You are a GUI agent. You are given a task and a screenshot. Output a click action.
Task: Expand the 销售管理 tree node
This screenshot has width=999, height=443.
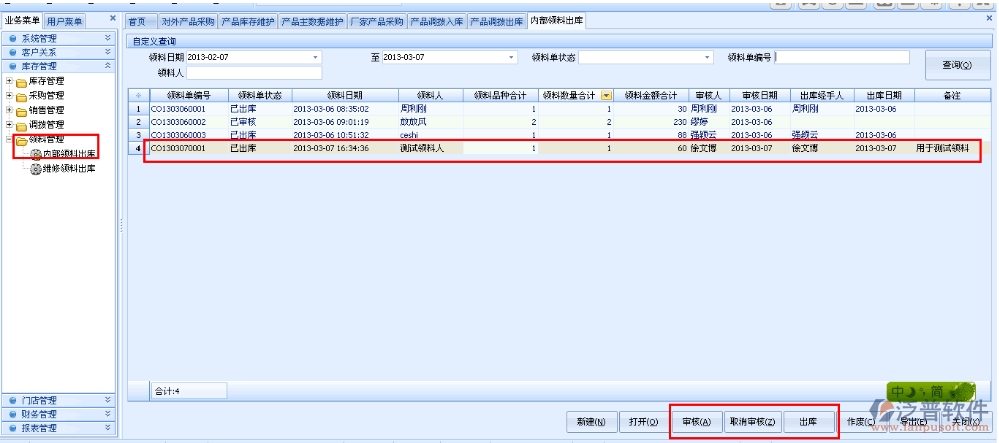tap(9, 110)
